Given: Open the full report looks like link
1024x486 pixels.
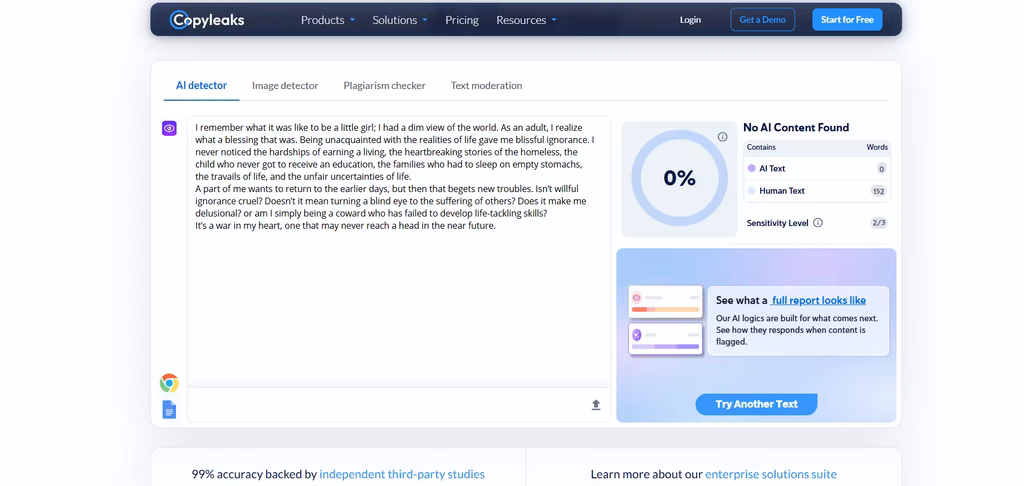Looking at the screenshot, I should pyautogui.click(x=818, y=300).
